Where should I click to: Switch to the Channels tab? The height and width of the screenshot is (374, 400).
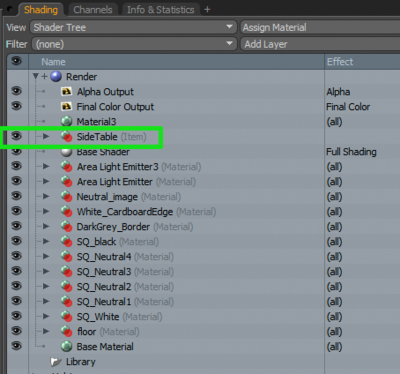[93, 10]
